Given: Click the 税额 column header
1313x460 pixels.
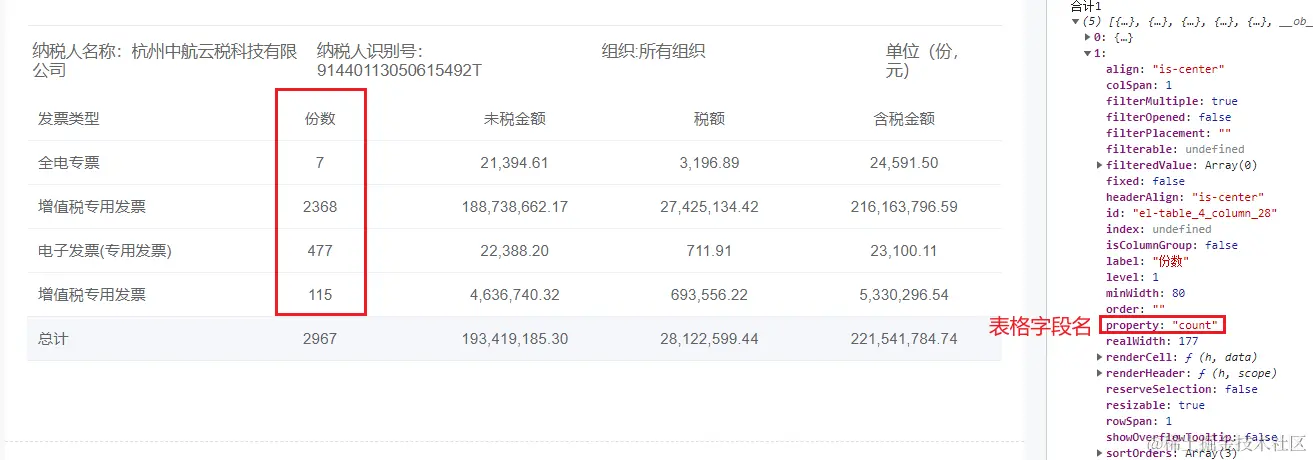Looking at the screenshot, I should coord(709,118).
